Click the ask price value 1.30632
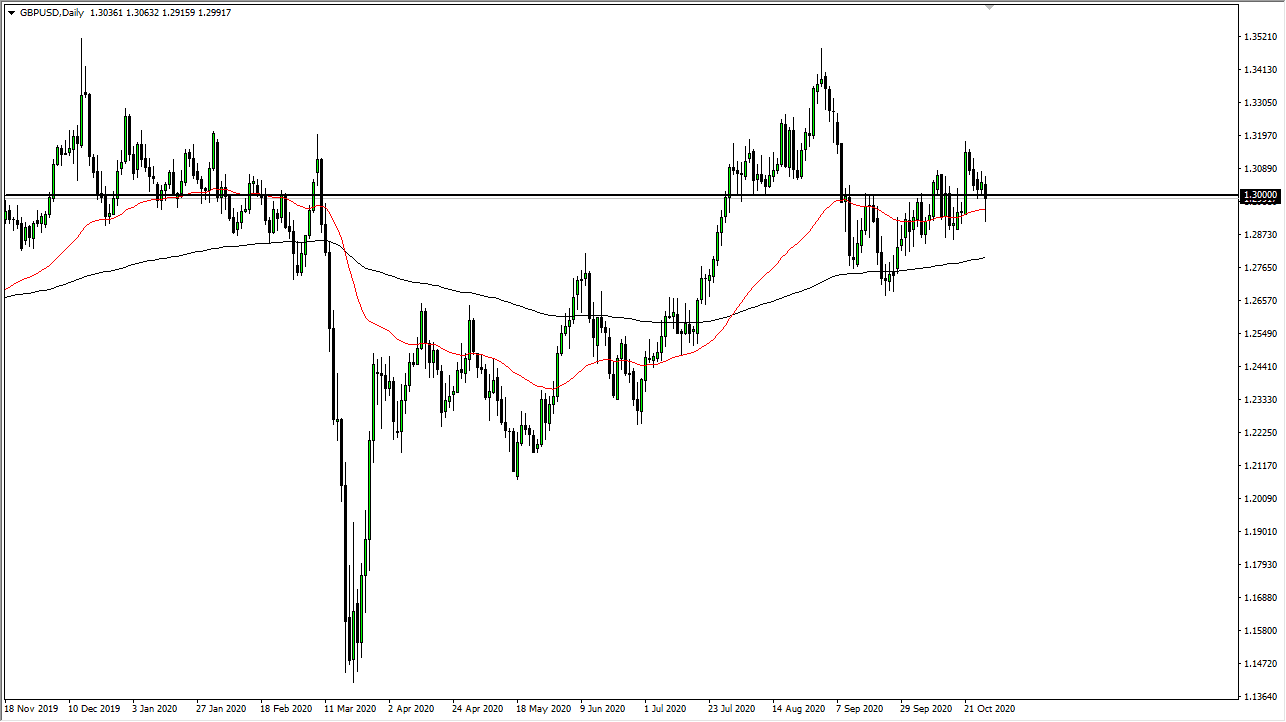1286x722 pixels. [142, 13]
